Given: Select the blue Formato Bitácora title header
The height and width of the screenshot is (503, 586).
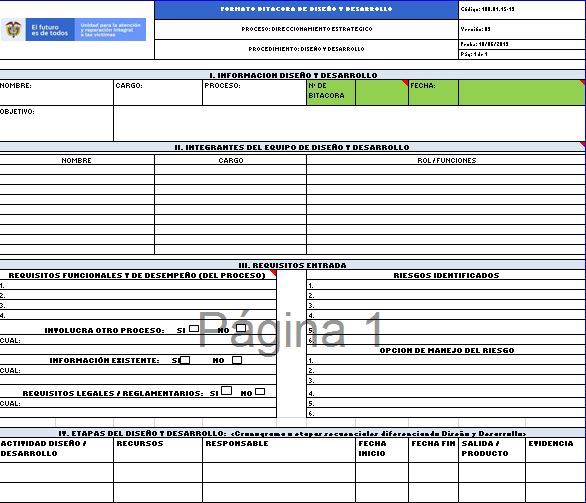Looking at the screenshot, I should (x=306, y=9).
